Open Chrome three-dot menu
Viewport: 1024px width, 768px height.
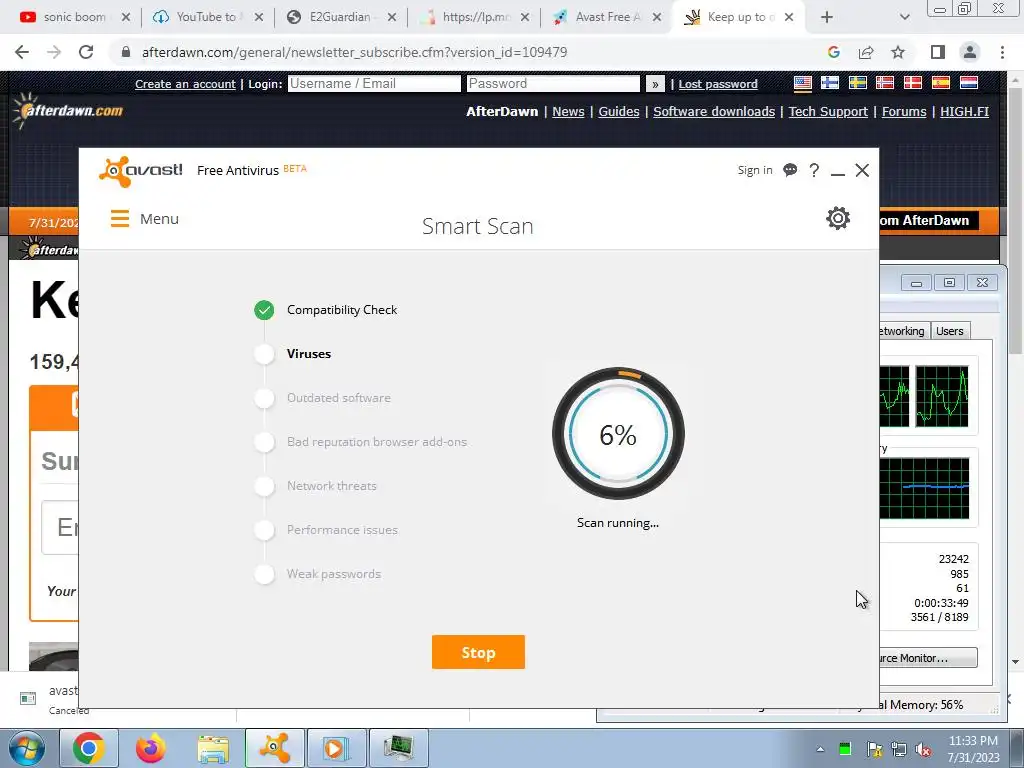pos(1002,52)
